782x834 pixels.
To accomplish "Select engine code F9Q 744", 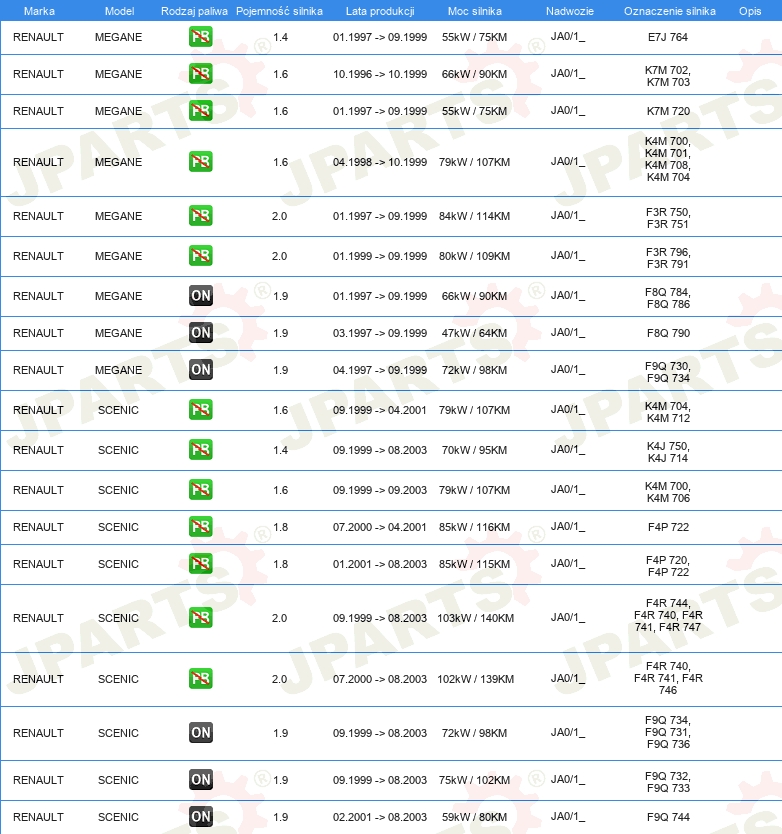I will tap(668, 817).
